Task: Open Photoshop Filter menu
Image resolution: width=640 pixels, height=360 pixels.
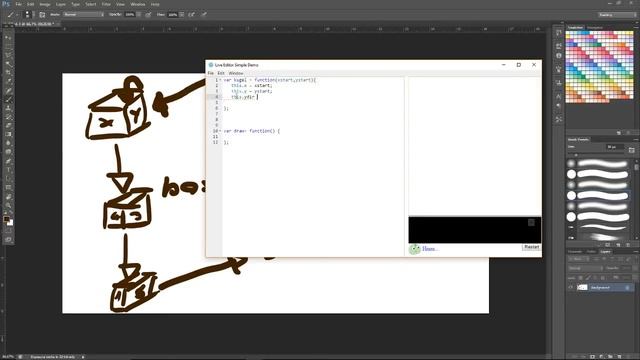Action: [106, 4]
